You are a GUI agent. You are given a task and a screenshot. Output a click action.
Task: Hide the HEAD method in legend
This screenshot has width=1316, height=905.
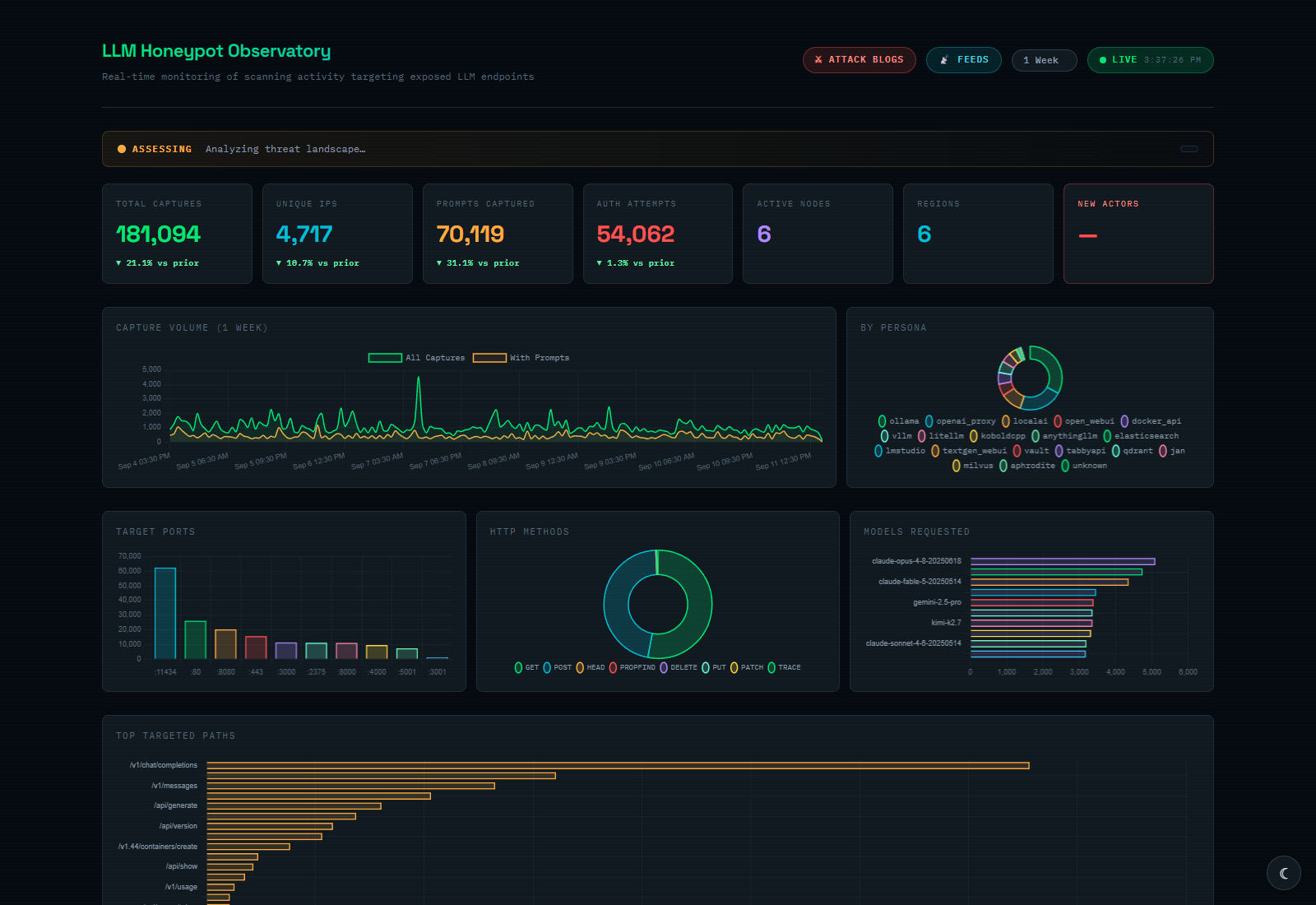pos(590,667)
